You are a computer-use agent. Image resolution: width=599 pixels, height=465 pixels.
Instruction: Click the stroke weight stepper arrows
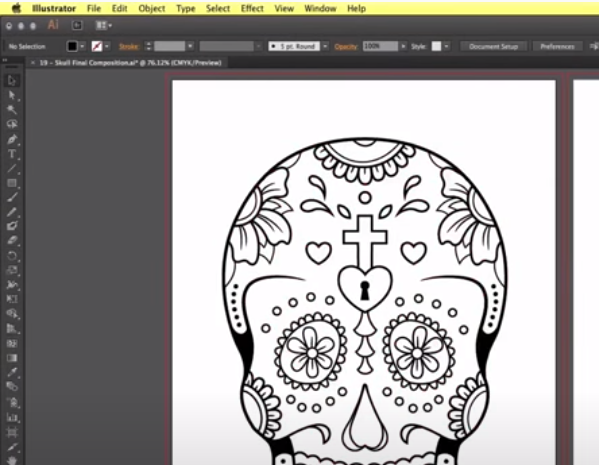point(149,47)
